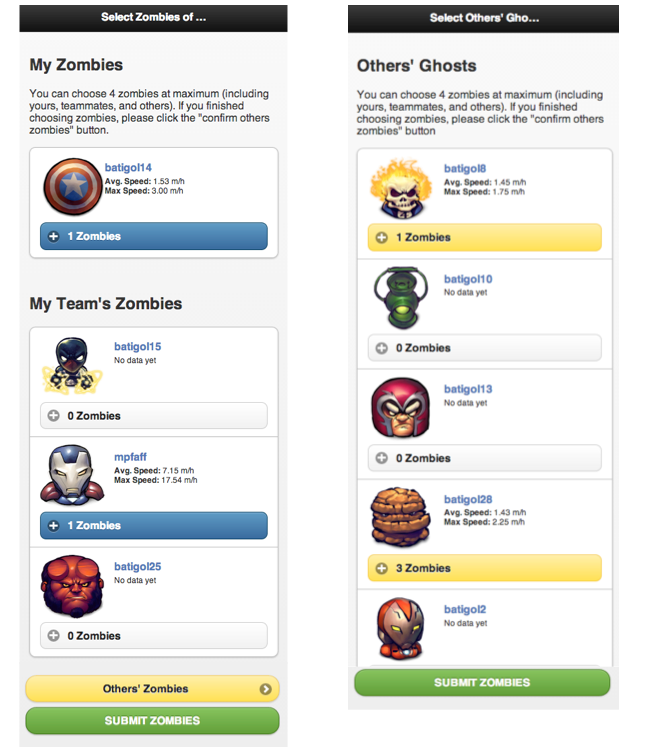Click the Magneto helmet avatar for batigol13
The image size is (650, 747).
pyautogui.click(x=401, y=408)
